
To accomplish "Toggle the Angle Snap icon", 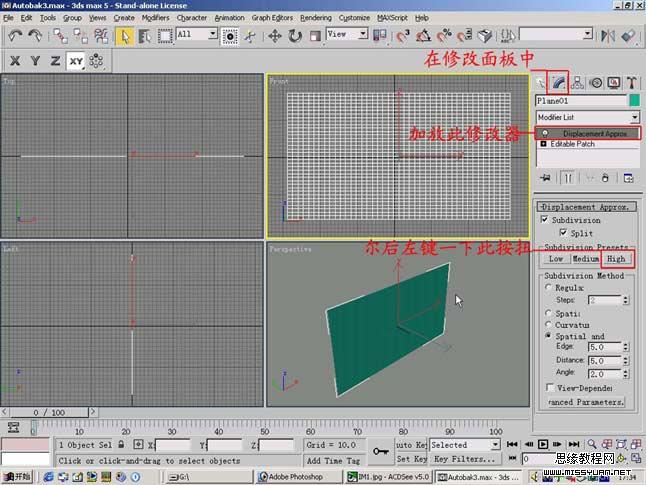I will point(424,36).
